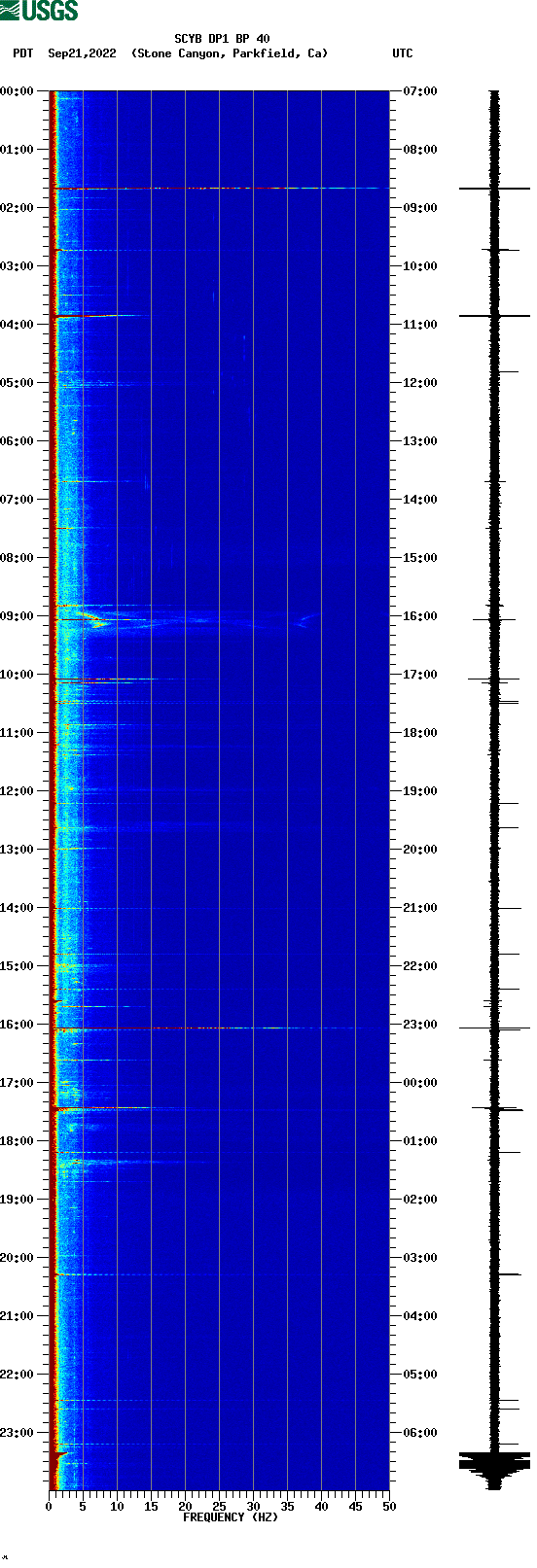
Task: Click the UTC time label '07:00'
Action: tap(420, 91)
